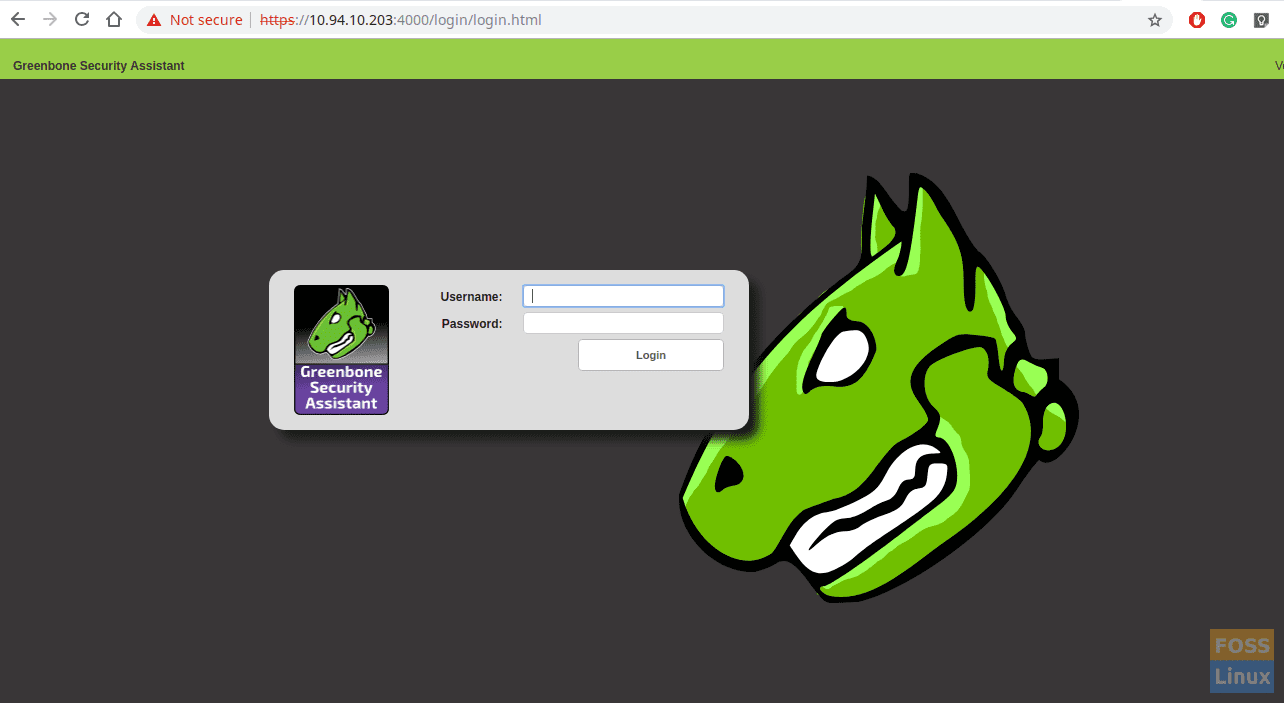The image size is (1284, 703).
Task: Click the Greenbone Security Assistant header title
Action: (99, 66)
